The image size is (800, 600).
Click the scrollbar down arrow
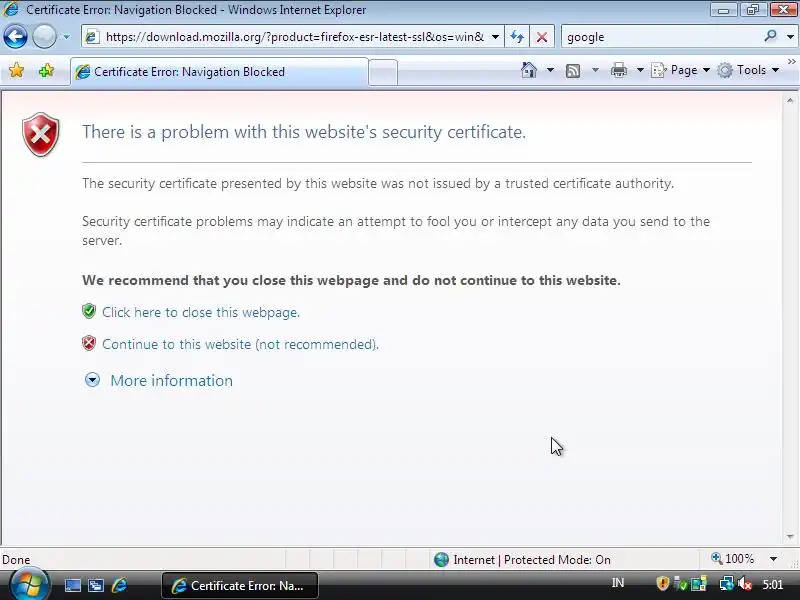coord(790,536)
